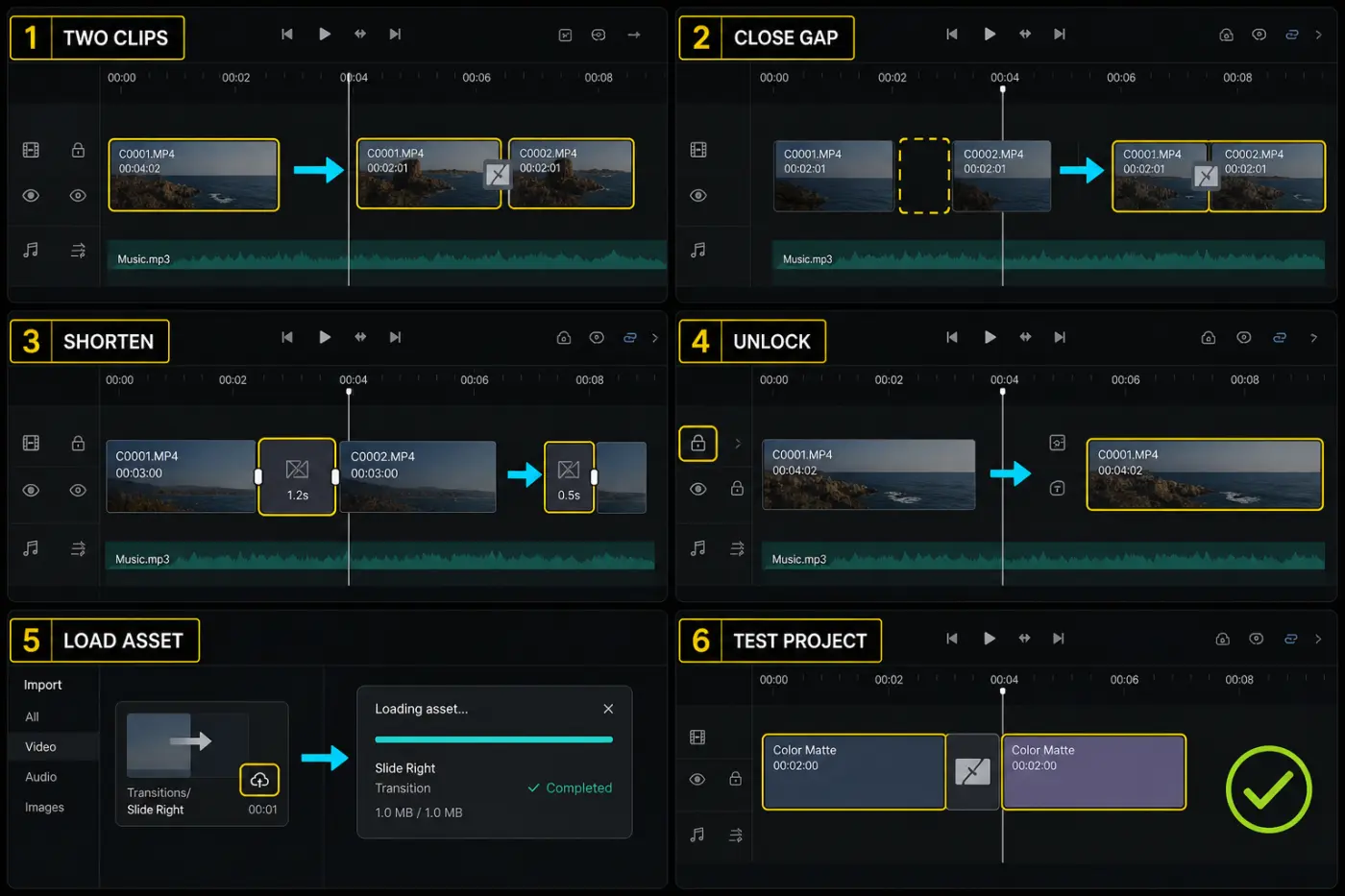Image resolution: width=1345 pixels, height=896 pixels.
Task: Open audio track settings icon in Two Clips panel
Action: tap(78, 250)
